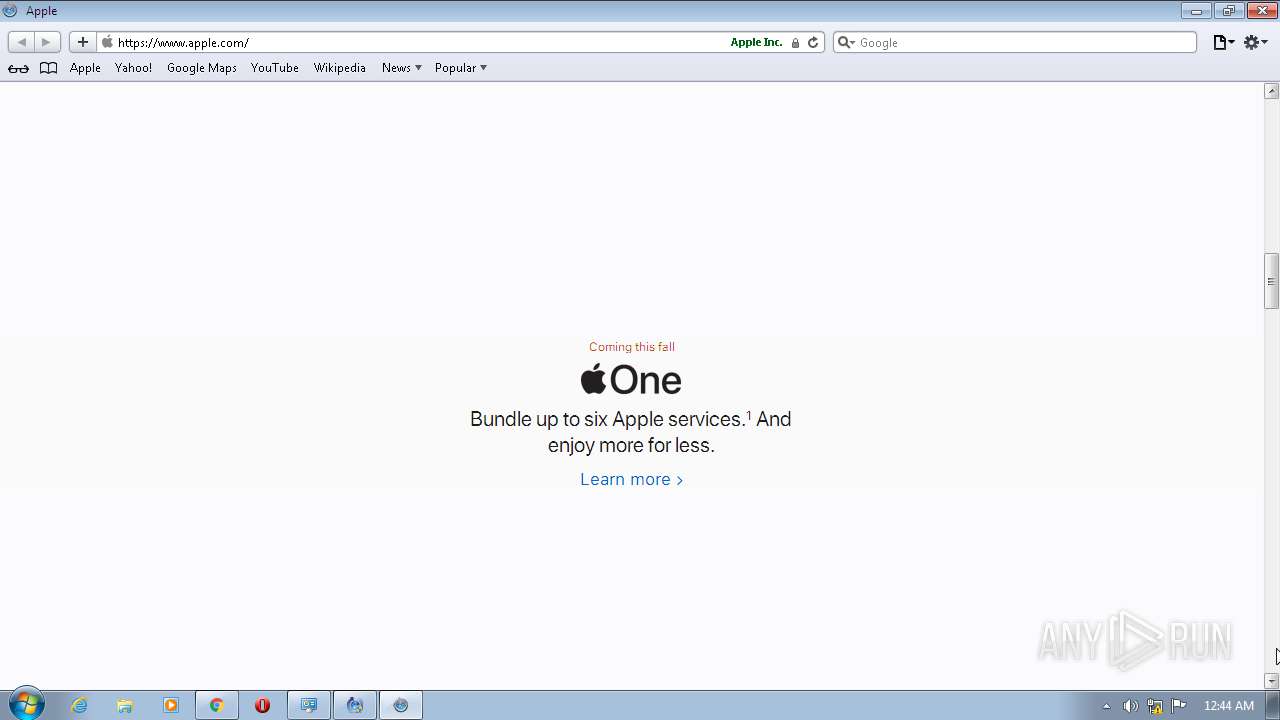This screenshot has width=1280, height=720.
Task: Open the Windows Start menu
Action: click(x=26, y=705)
